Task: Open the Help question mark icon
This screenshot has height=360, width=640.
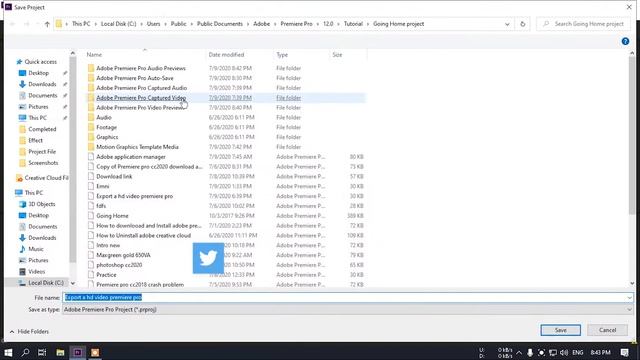Action: pos(625,41)
